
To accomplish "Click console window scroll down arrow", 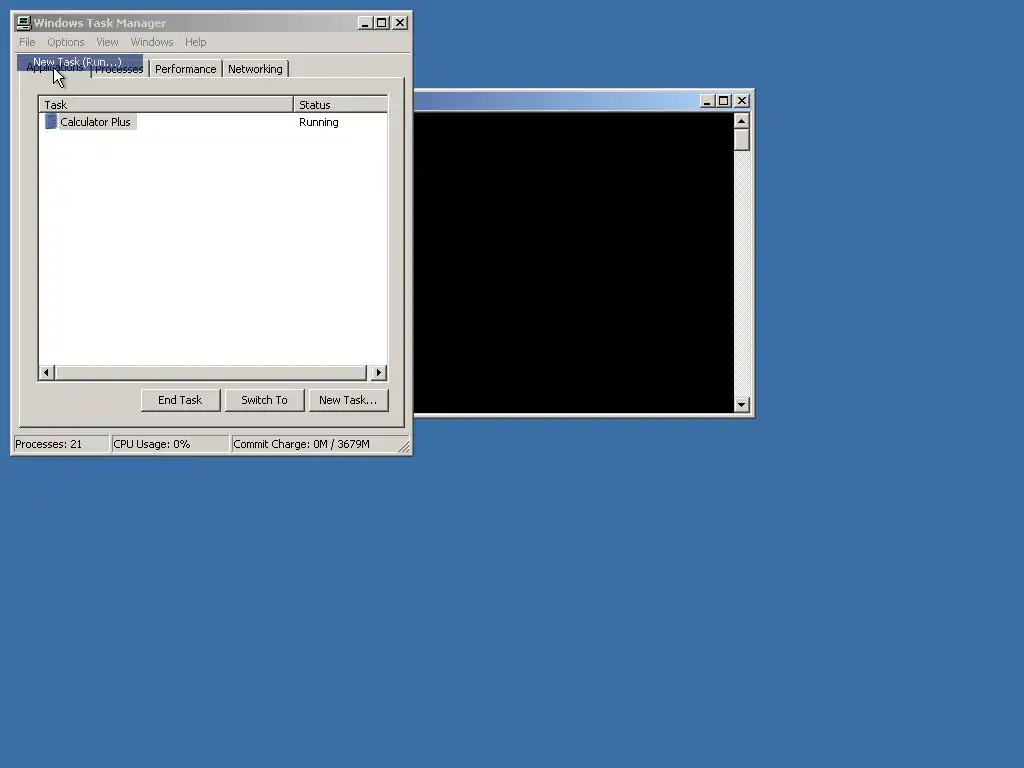I will [x=741, y=405].
